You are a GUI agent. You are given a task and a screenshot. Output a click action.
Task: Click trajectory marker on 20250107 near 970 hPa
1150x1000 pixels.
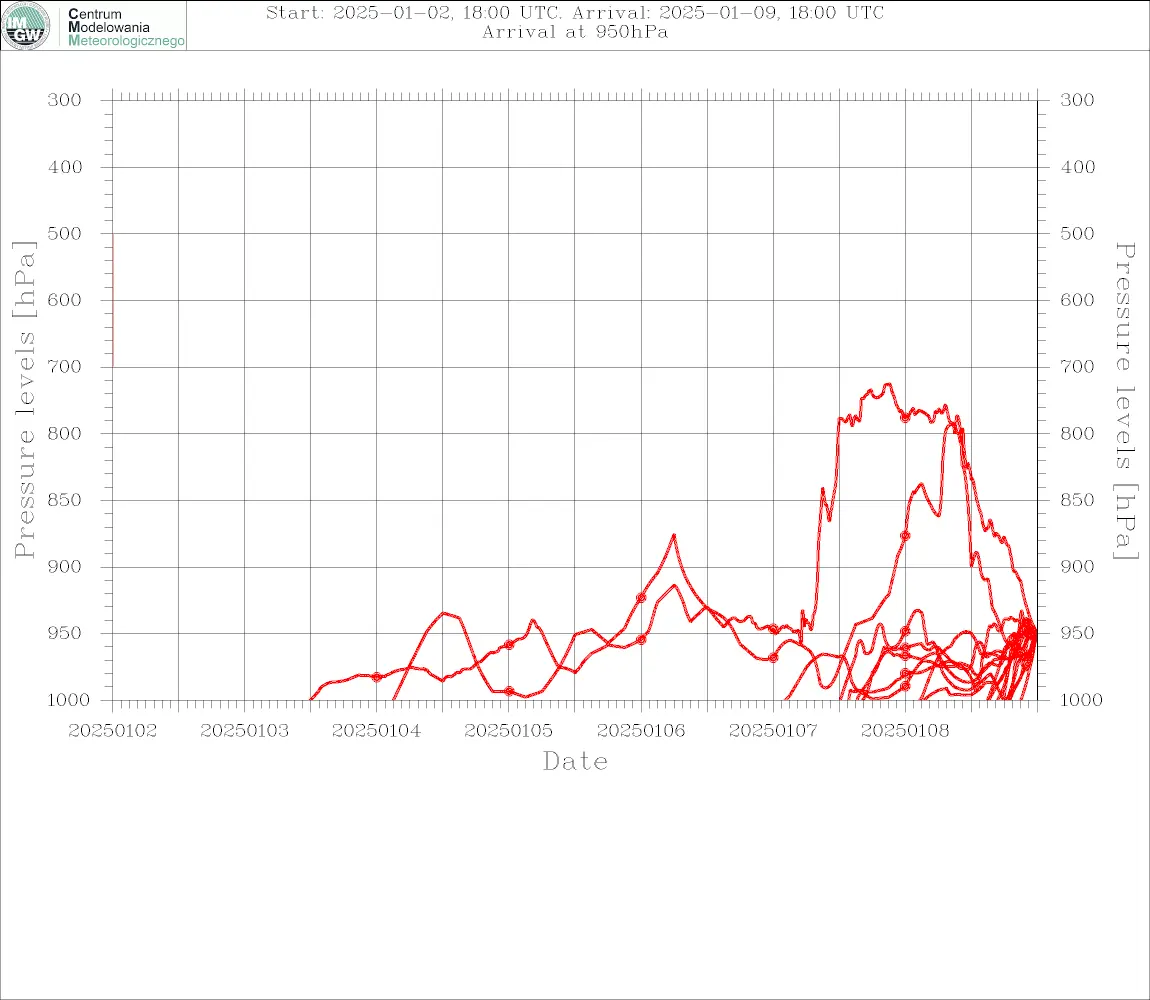tap(773, 658)
